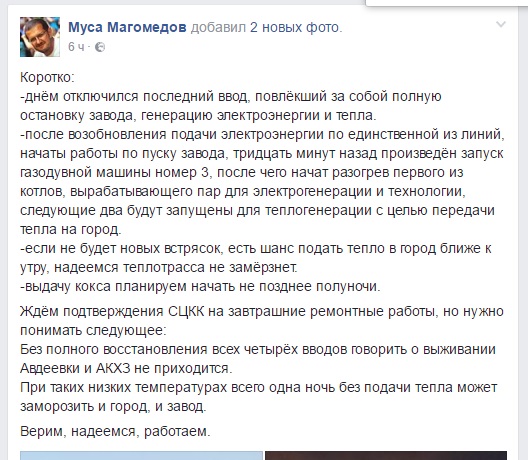Click the 'Авдеевки и АКХЗ не приходится' line
Screen dimensions: 528x460
(126, 368)
